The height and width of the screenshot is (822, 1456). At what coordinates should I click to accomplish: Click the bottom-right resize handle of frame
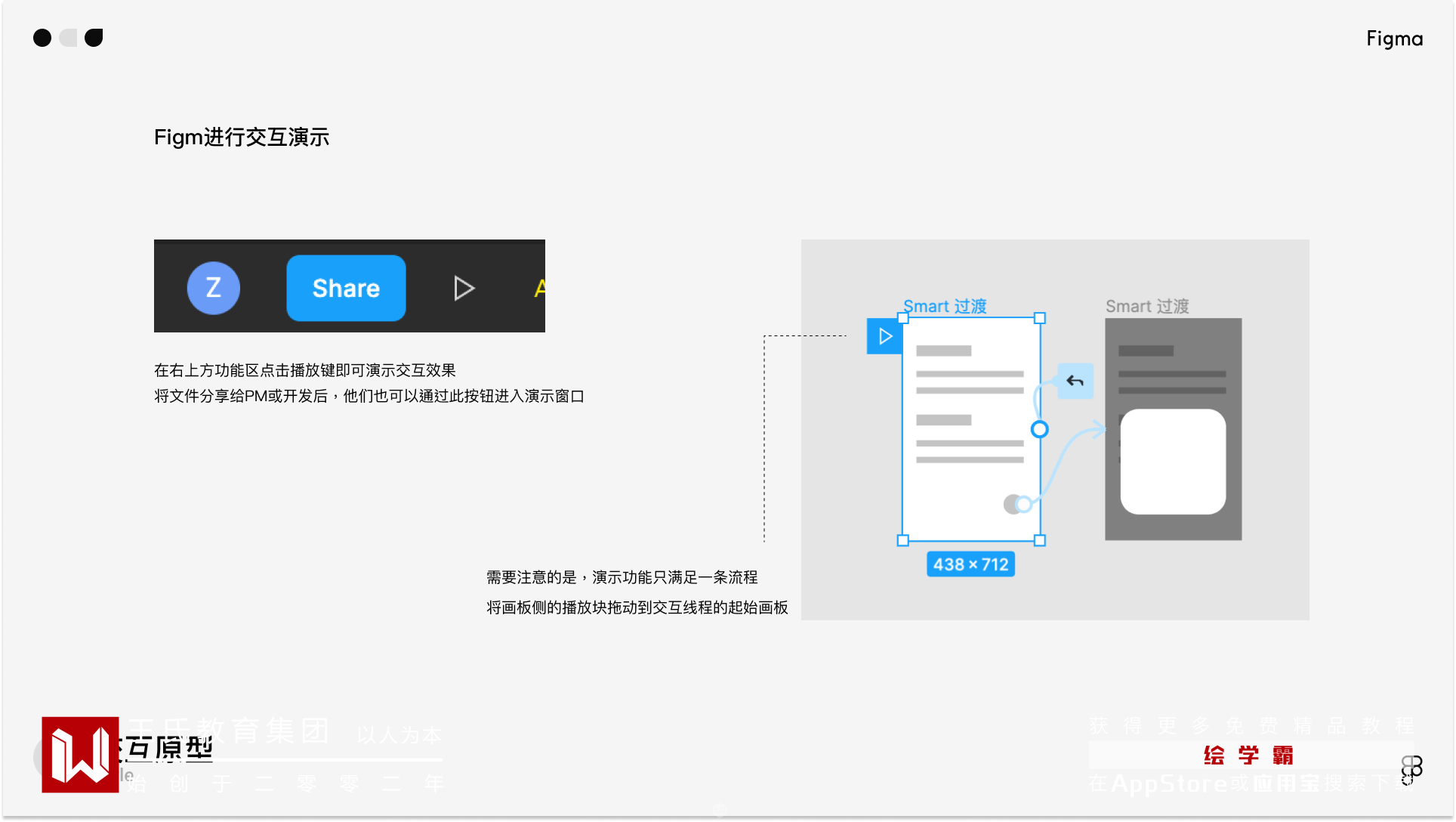(1039, 540)
